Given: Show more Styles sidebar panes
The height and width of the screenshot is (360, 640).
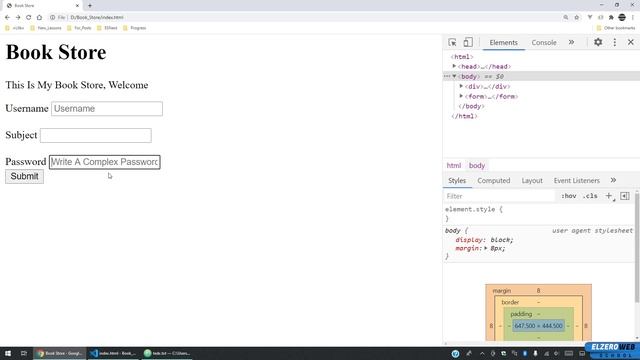Looking at the screenshot, I should (x=613, y=180).
